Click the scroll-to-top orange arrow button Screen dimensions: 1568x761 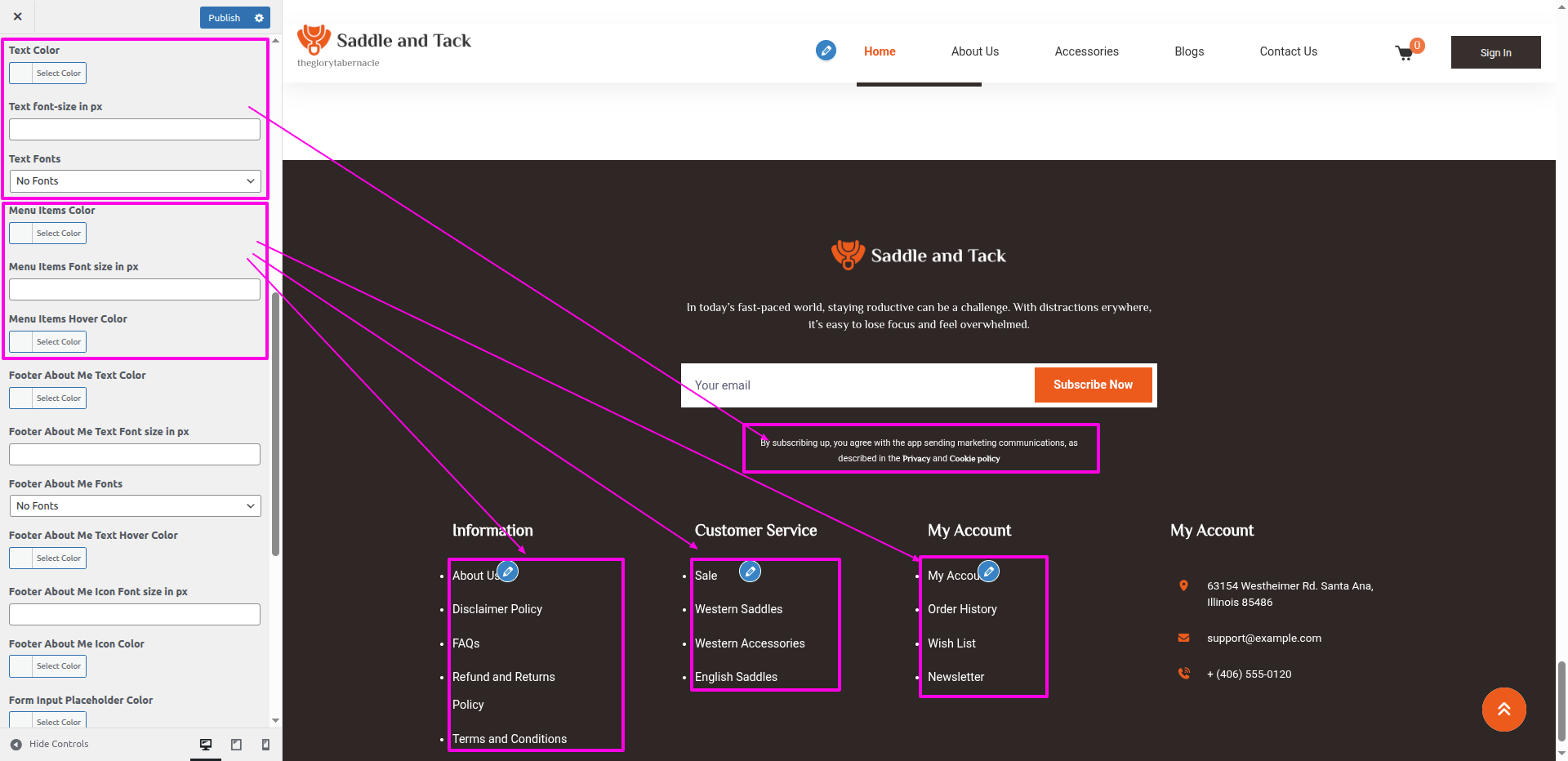(x=1503, y=710)
